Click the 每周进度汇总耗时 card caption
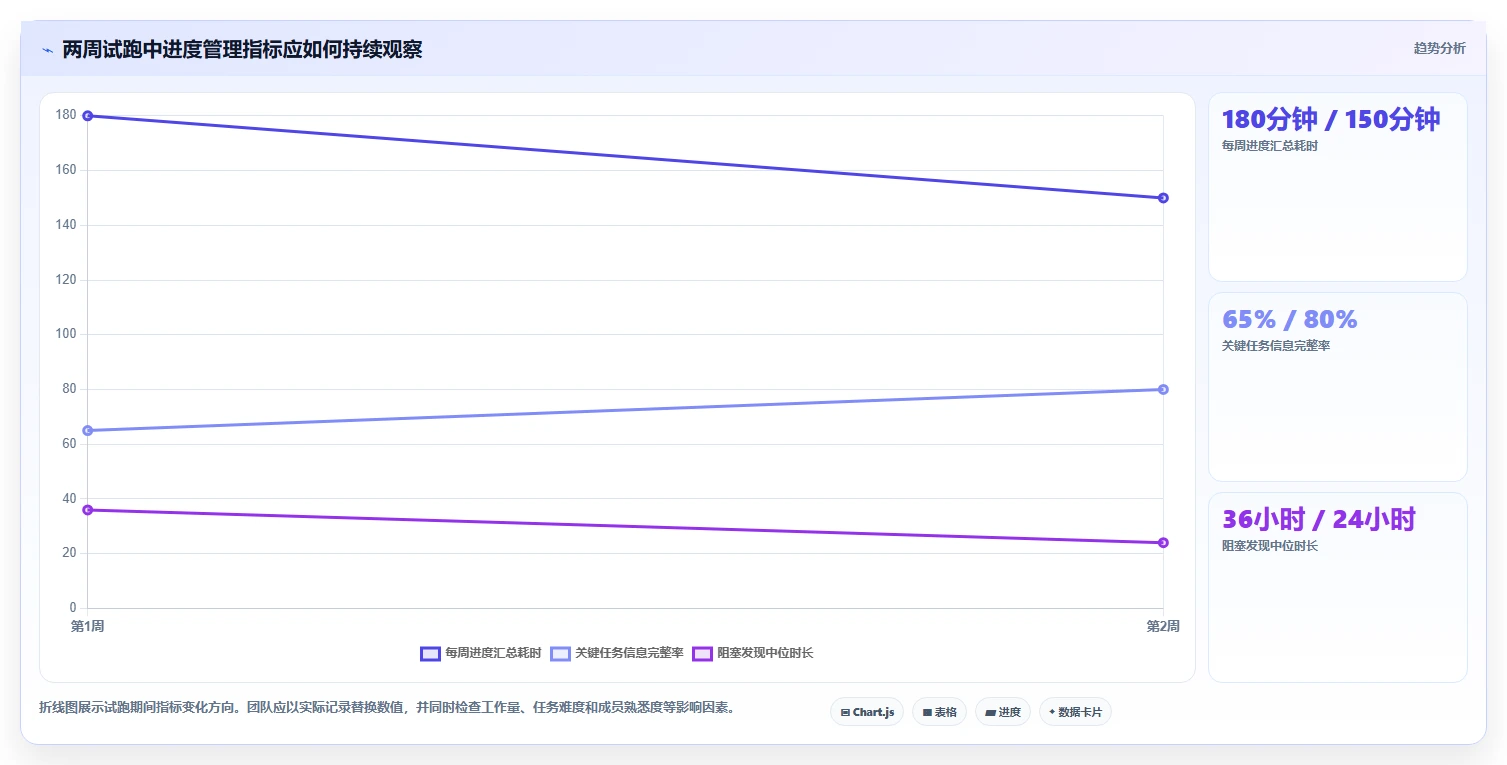This screenshot has height=765, width=1507. pos(1270,146)
